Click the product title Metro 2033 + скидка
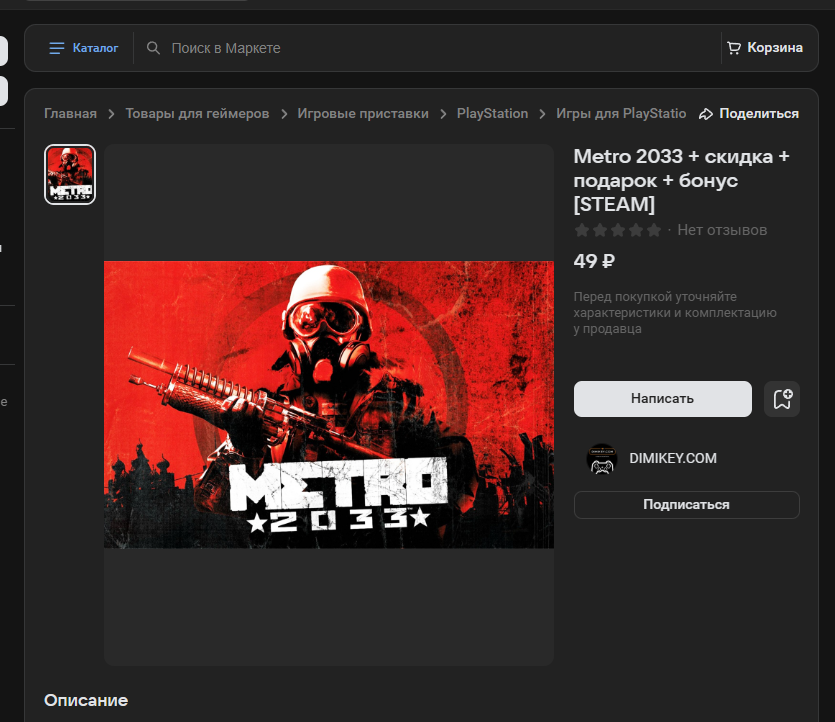 (681, 180)
